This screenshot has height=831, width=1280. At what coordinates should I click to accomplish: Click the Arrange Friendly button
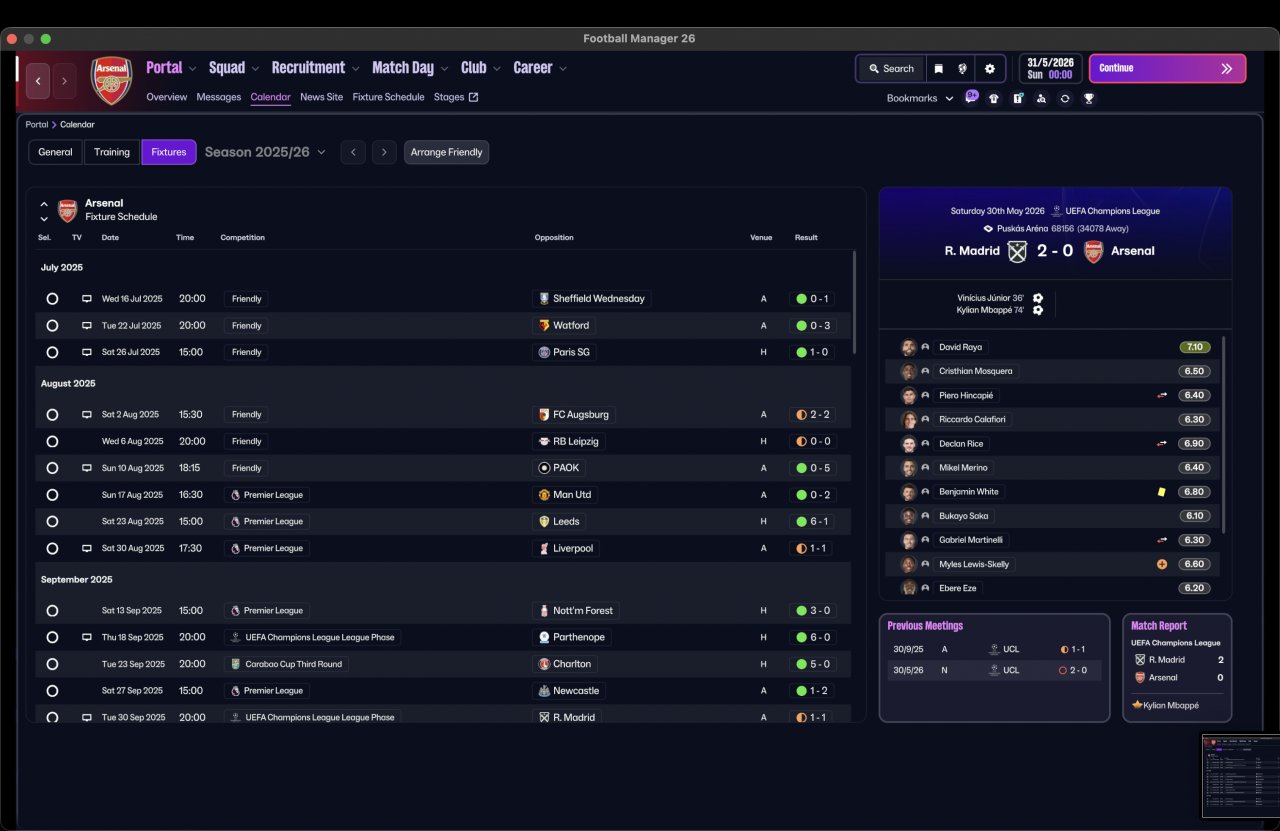(447, 152)
